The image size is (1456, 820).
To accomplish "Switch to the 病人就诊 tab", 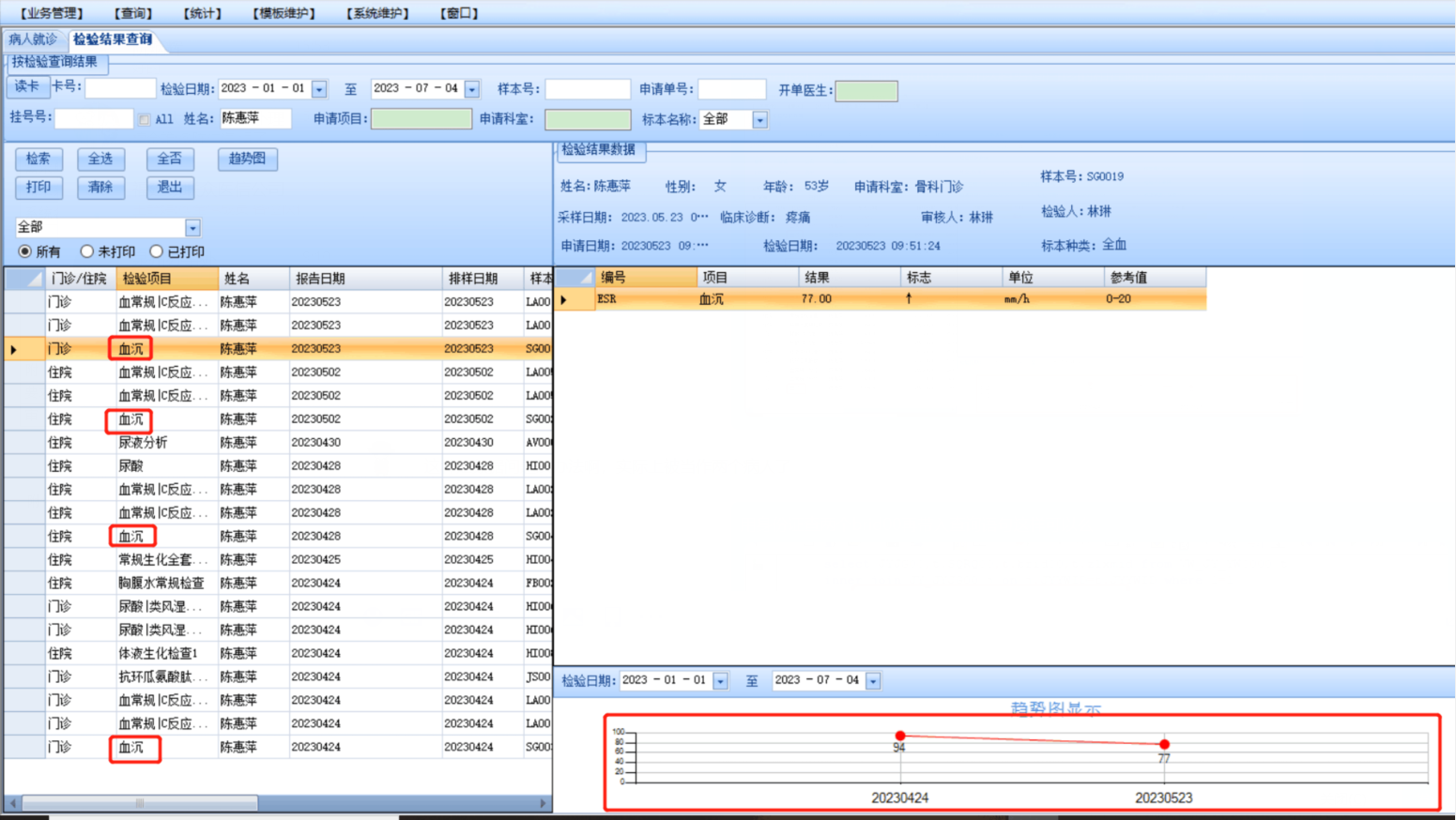I will pyautogui.click(x=33, y=39).
